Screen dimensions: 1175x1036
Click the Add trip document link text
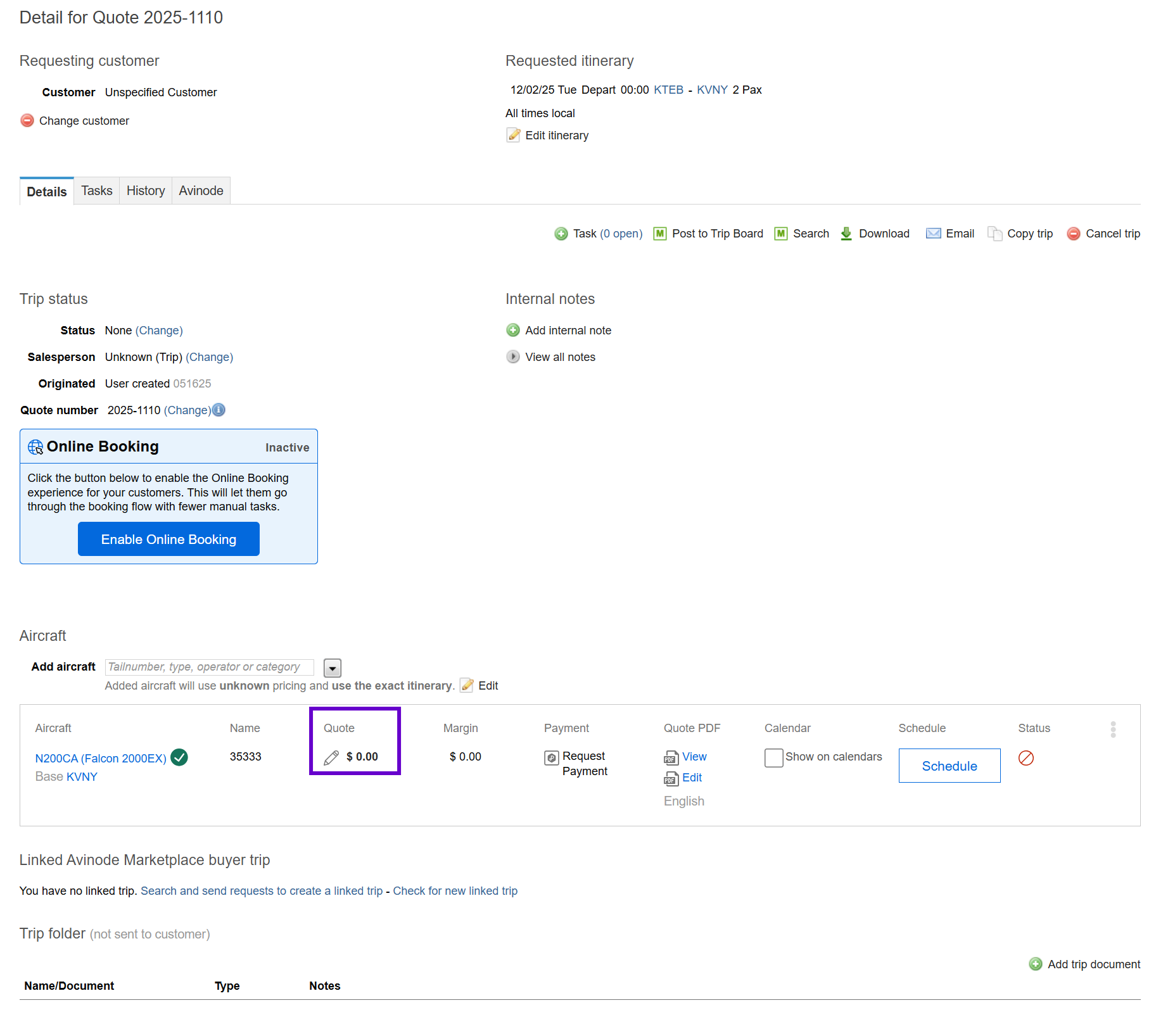tap(1094, 964)
